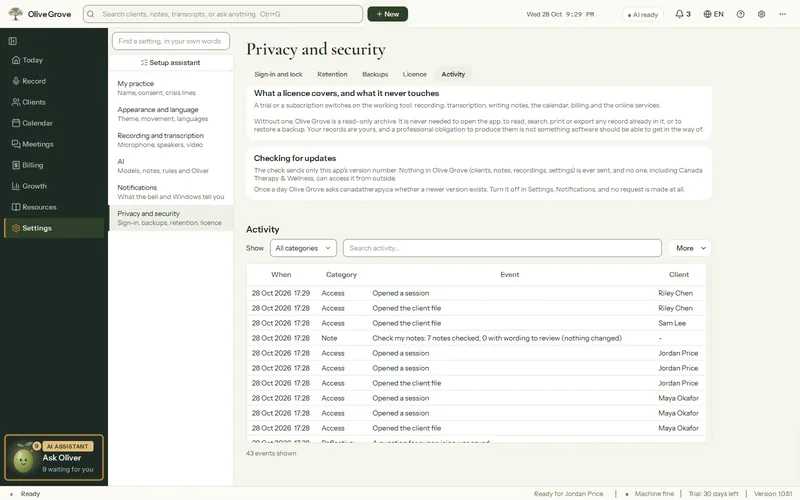Switch to the Retention tab
Screen dimensions: 800x500
click(332, 74)
